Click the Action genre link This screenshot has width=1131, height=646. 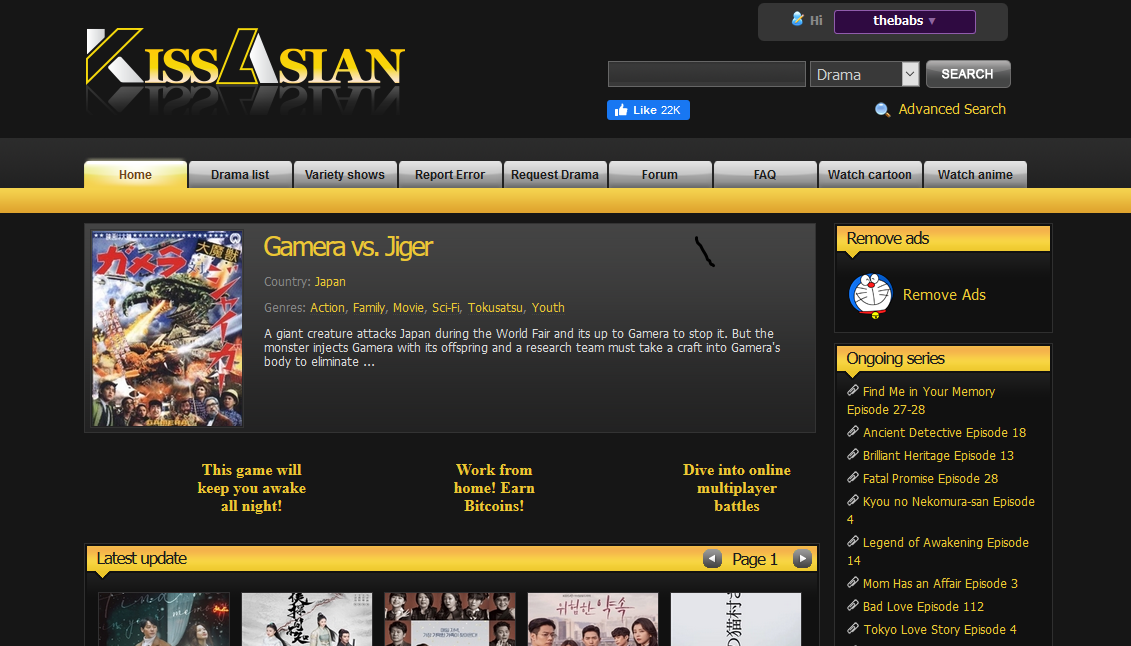(x=327, y=308)
